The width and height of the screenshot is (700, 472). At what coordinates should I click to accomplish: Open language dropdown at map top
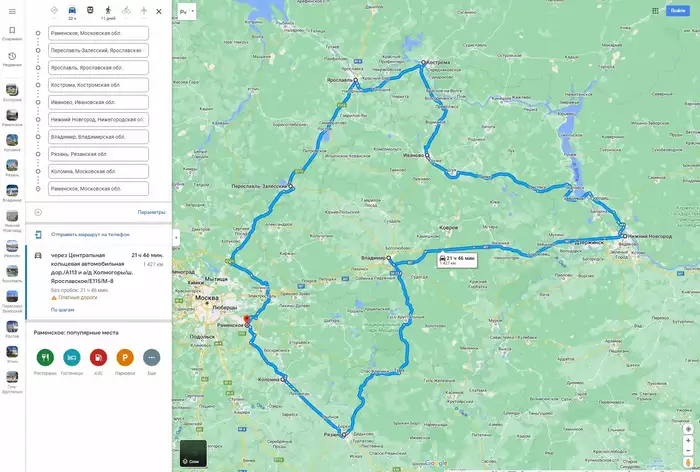pyautogui.click(x=187, y=12)
